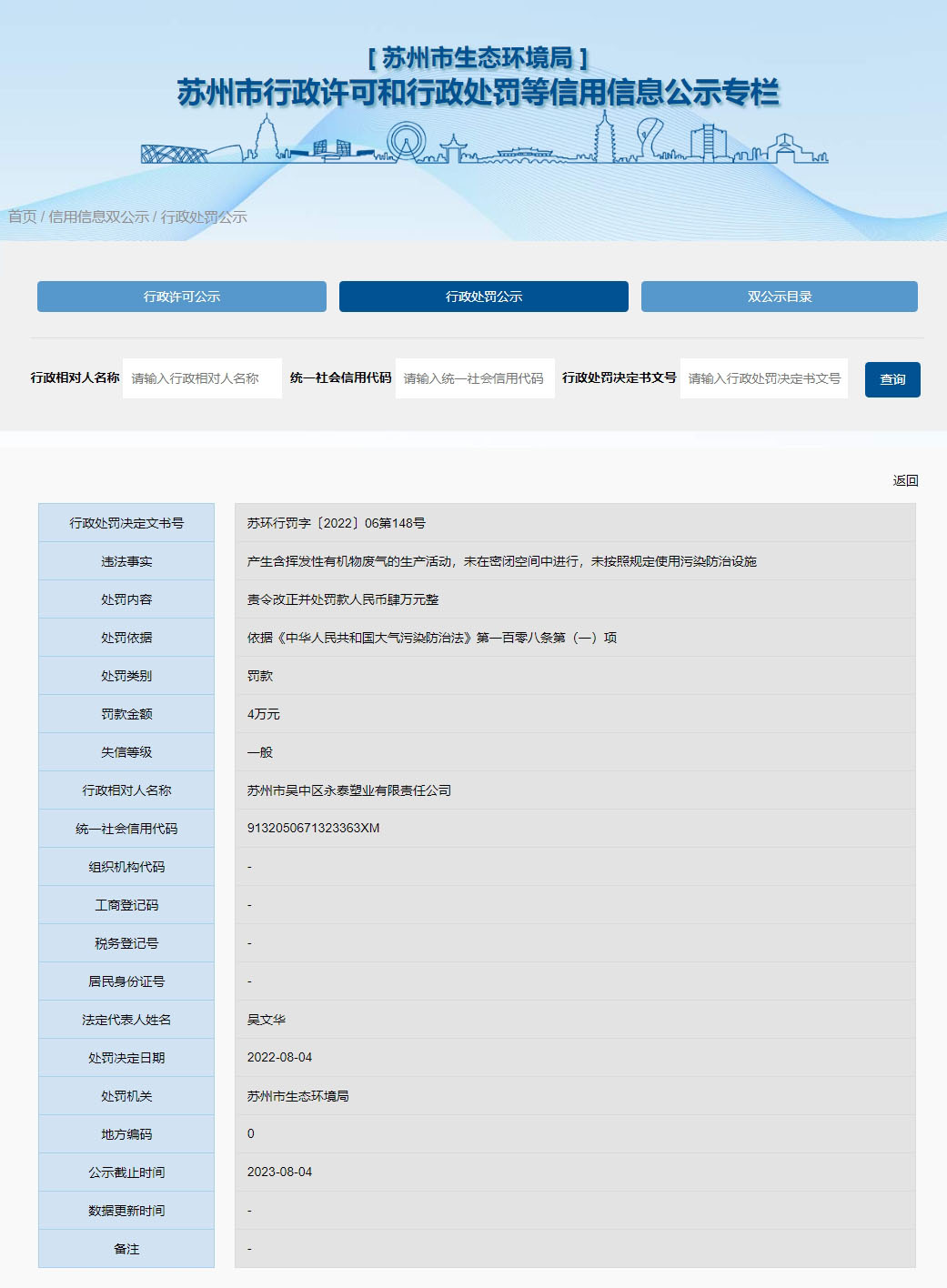Click the 统一社会信用代码 search box

pos(474,378)
